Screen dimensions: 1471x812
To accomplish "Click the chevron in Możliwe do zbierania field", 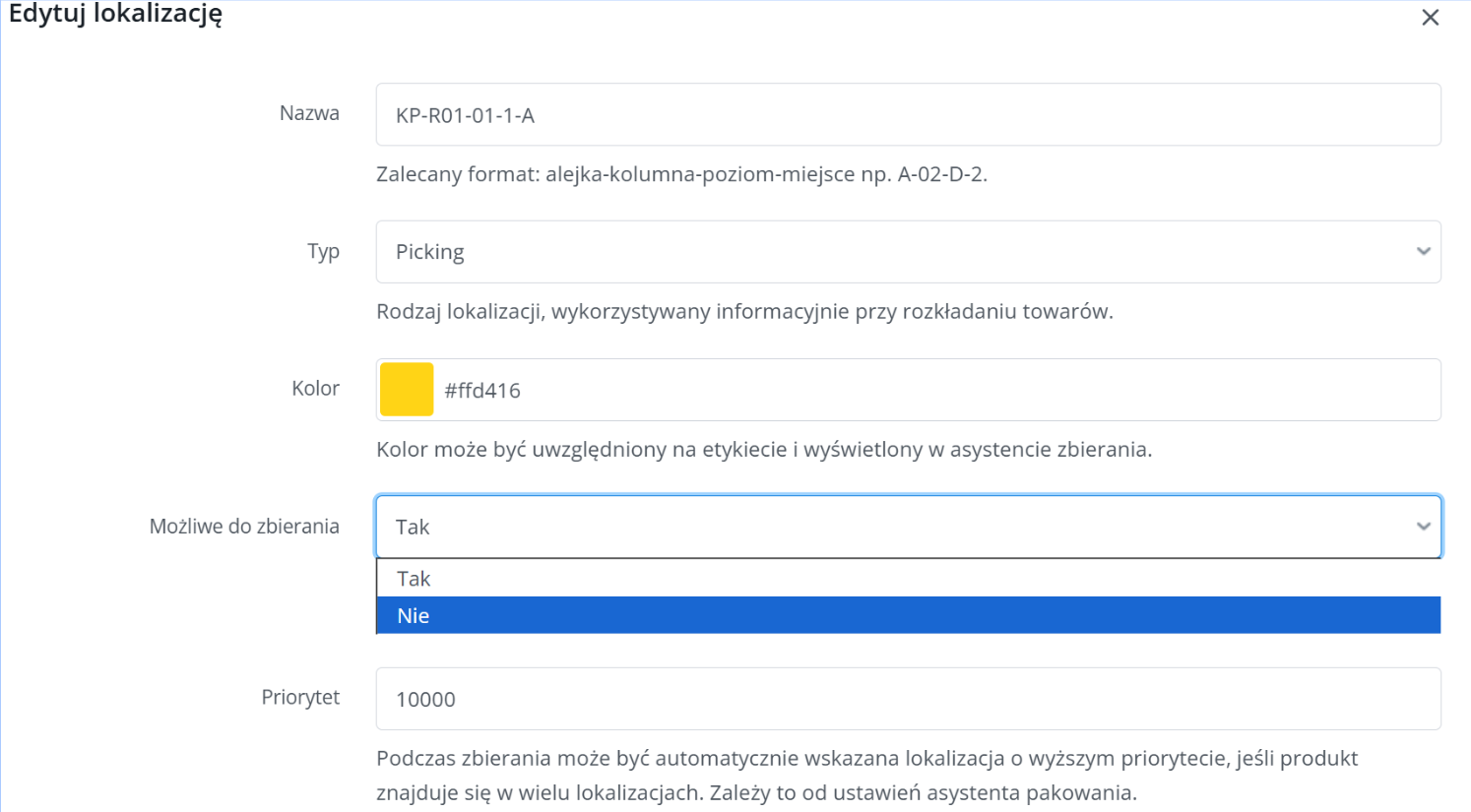I will (1423, 527).
